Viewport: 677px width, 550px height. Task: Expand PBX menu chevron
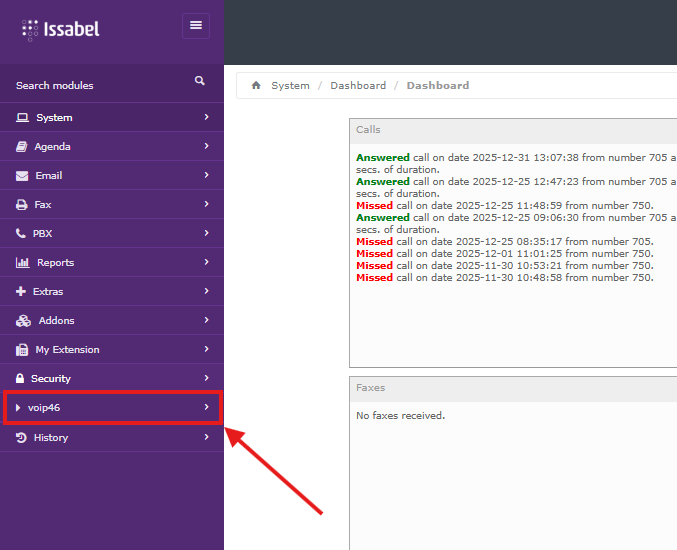pyautogui.click(x=206, y=233)
